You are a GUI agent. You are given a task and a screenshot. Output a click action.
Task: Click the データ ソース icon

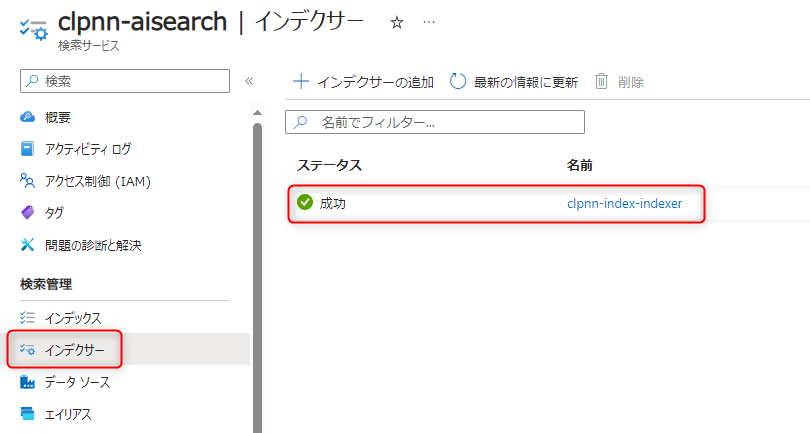tap(28, 382)
